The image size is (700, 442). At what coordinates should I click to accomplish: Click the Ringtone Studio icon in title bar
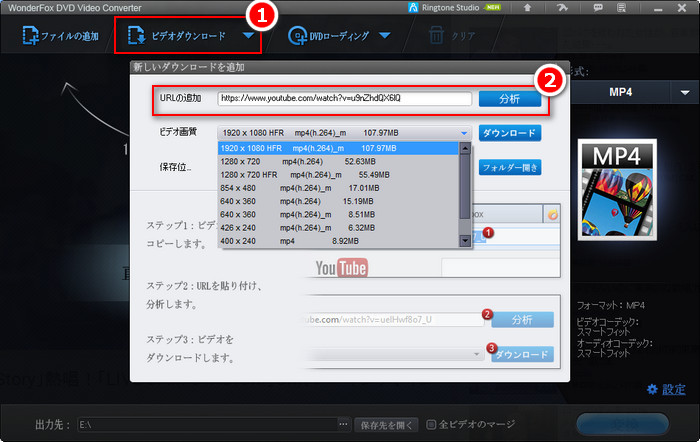[415, 8]
